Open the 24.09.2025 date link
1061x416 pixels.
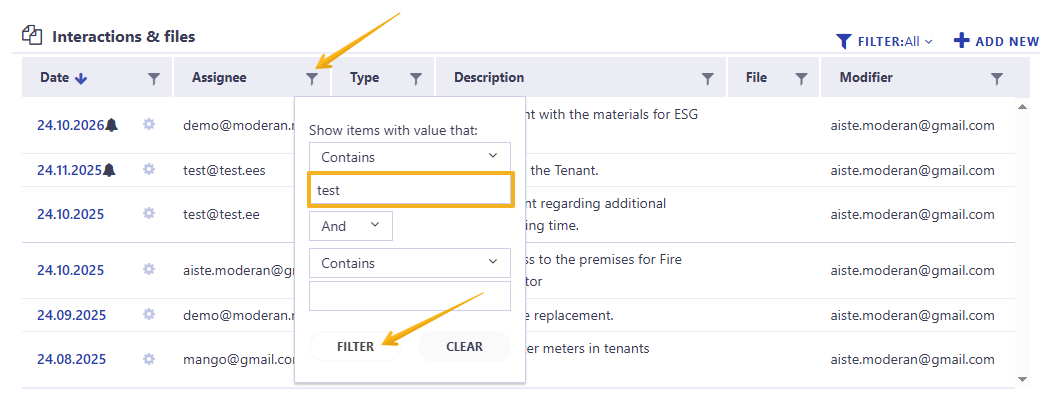(71, 315)
